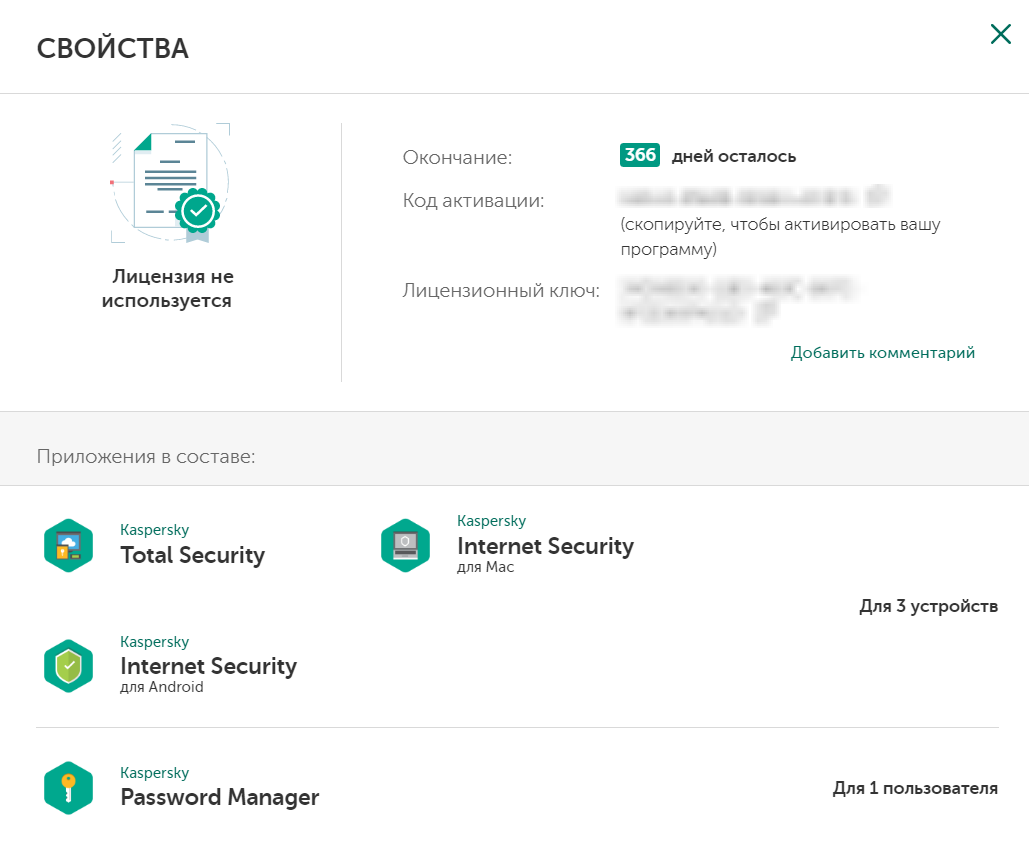This screenshot has height=843, width=1029.
Task: Click the Приложения в составе section header
Action: 146,457
